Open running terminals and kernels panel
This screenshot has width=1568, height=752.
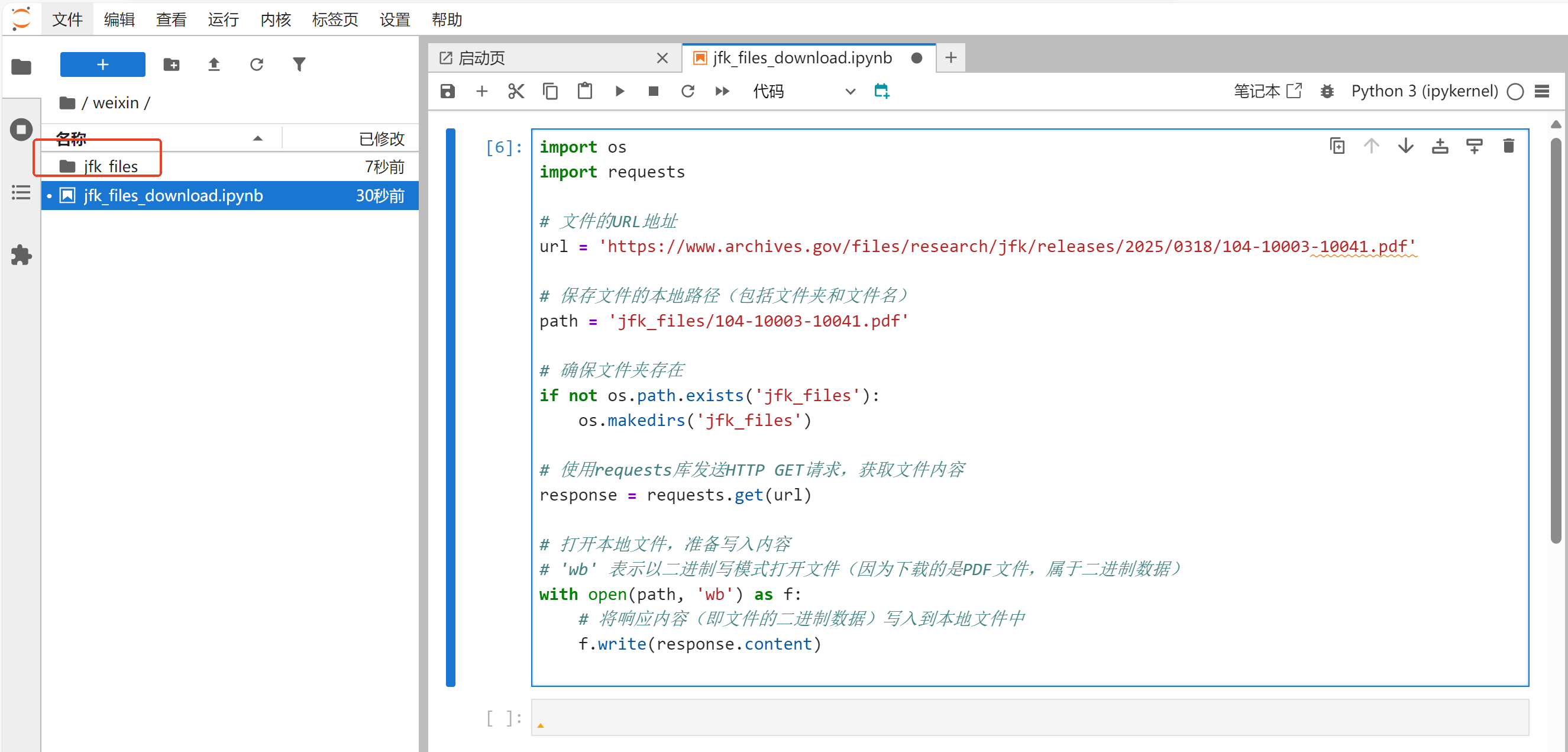21,130
